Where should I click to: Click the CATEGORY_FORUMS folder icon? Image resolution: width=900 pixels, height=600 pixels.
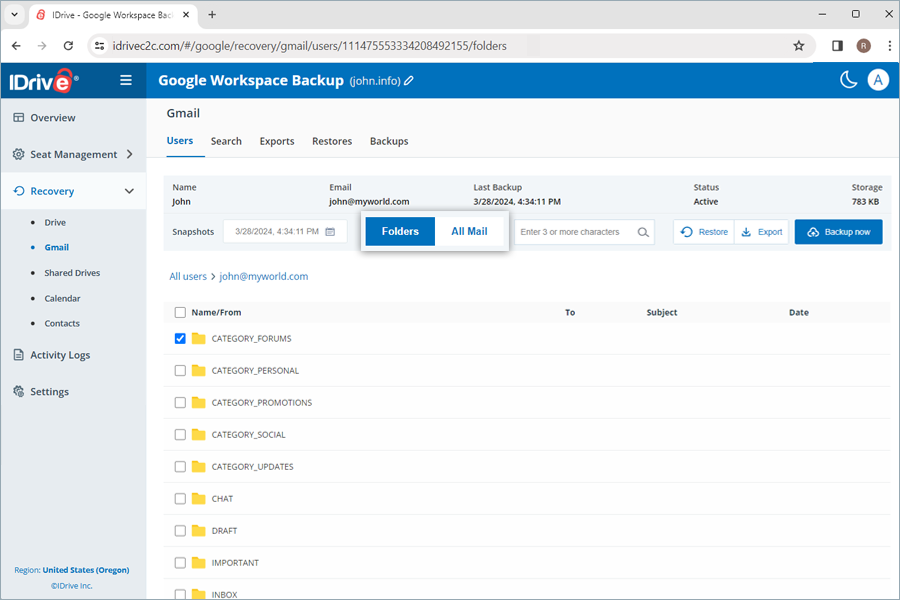[199, 339]
